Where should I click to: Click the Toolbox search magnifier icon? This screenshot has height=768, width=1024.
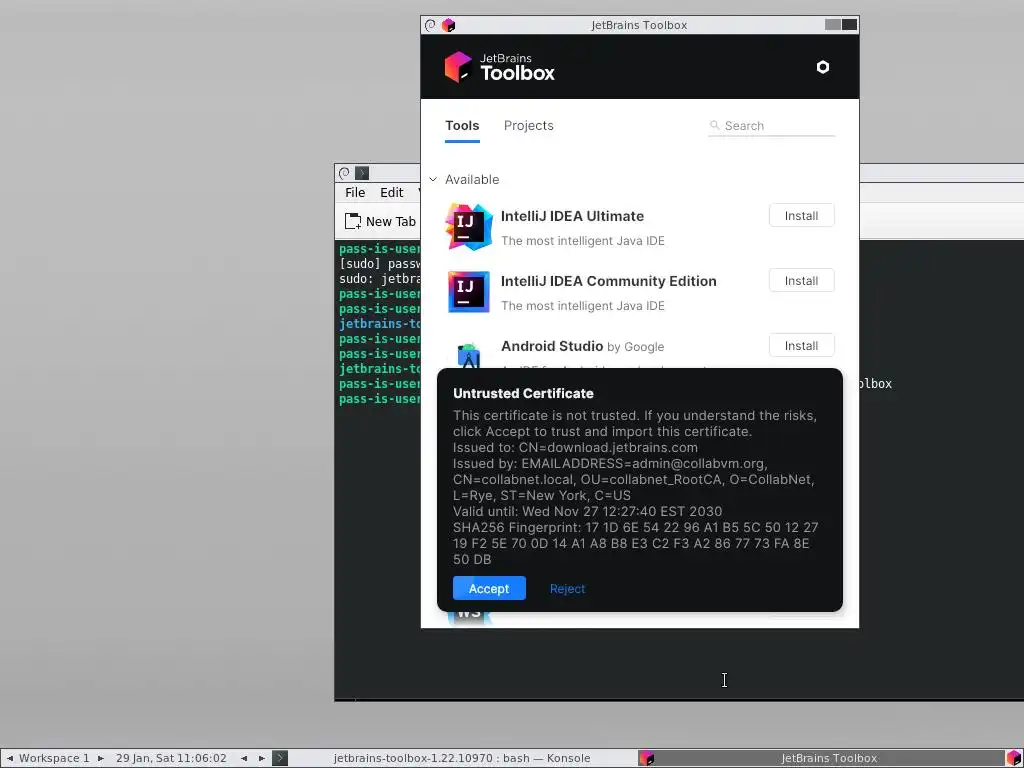[715, 125]
